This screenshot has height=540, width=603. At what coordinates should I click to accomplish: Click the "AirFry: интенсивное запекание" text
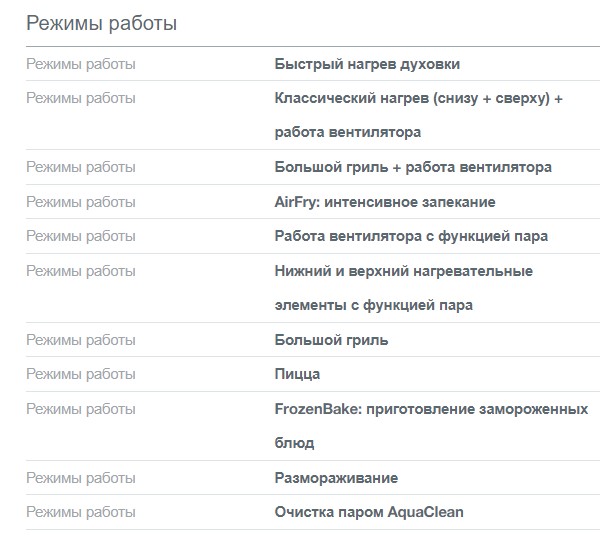385,202
